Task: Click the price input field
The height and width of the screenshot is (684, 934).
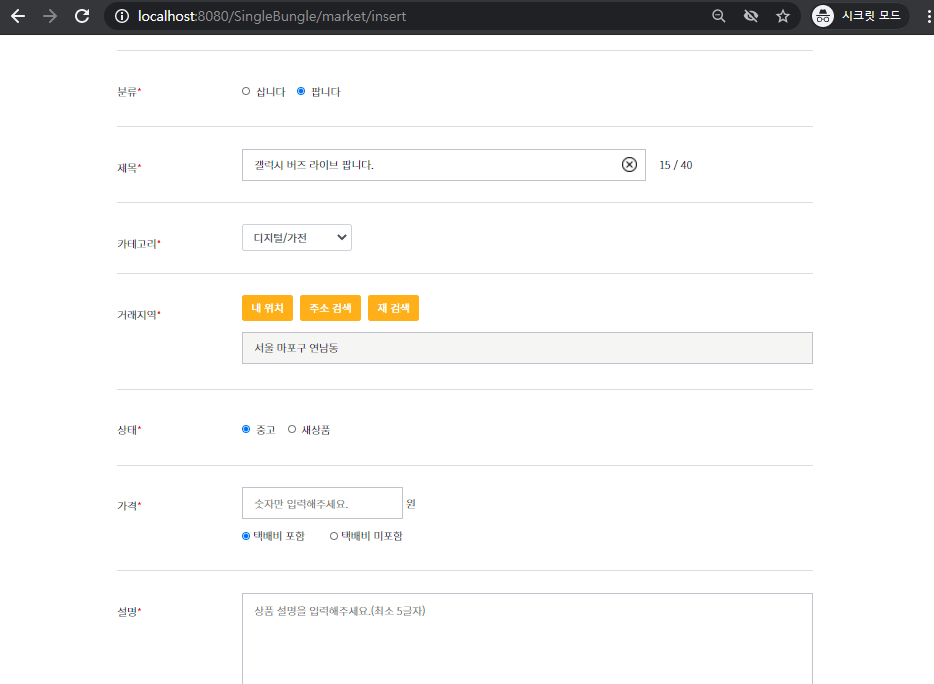Action: 322,503
